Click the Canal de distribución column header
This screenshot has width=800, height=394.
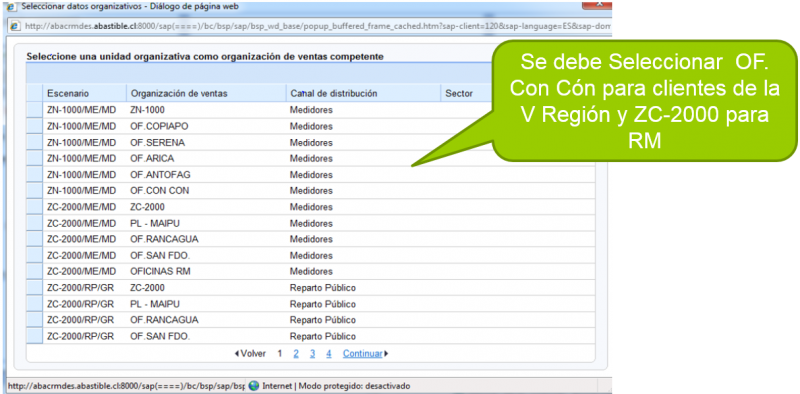[x=363, y=93]
